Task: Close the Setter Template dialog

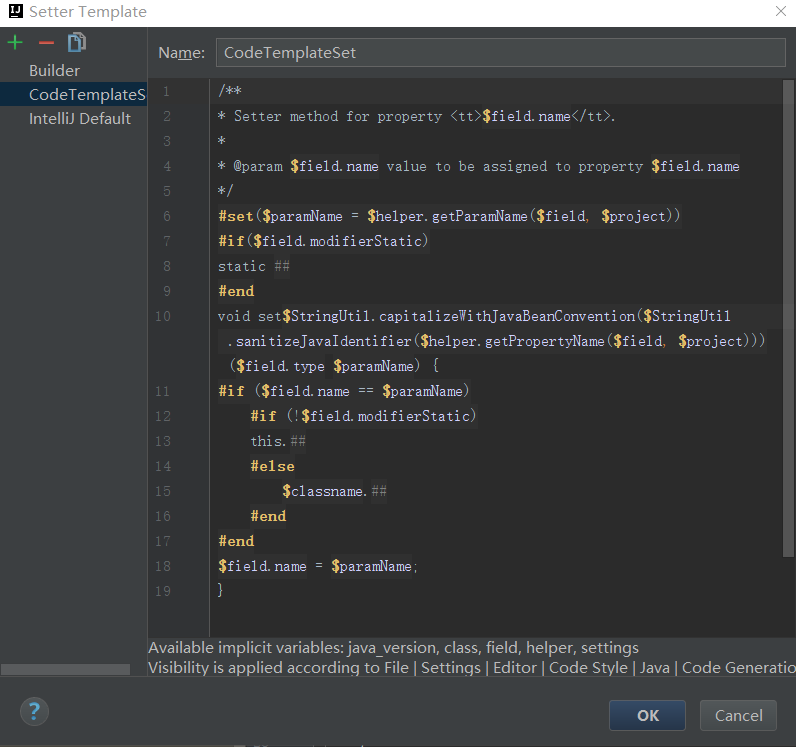Action: pos(781,11)
